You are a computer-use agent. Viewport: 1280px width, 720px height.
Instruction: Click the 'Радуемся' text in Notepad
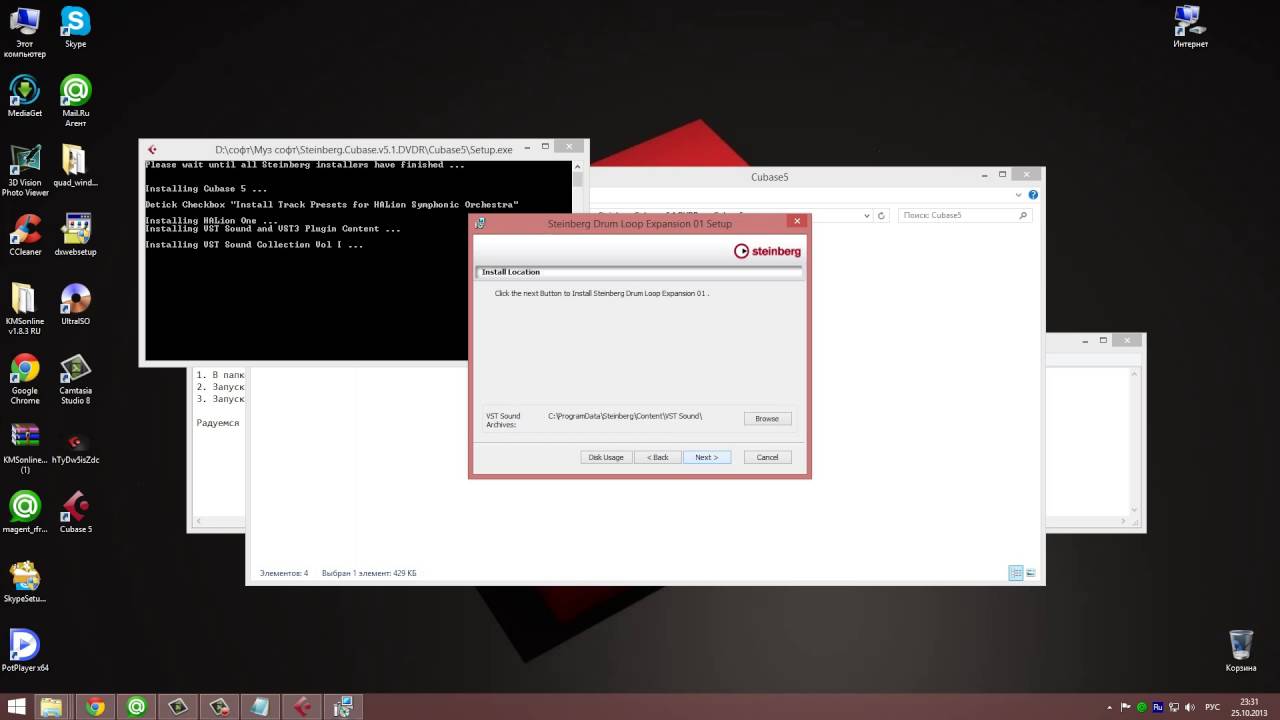pyautogui.click(x=218, y=423)
